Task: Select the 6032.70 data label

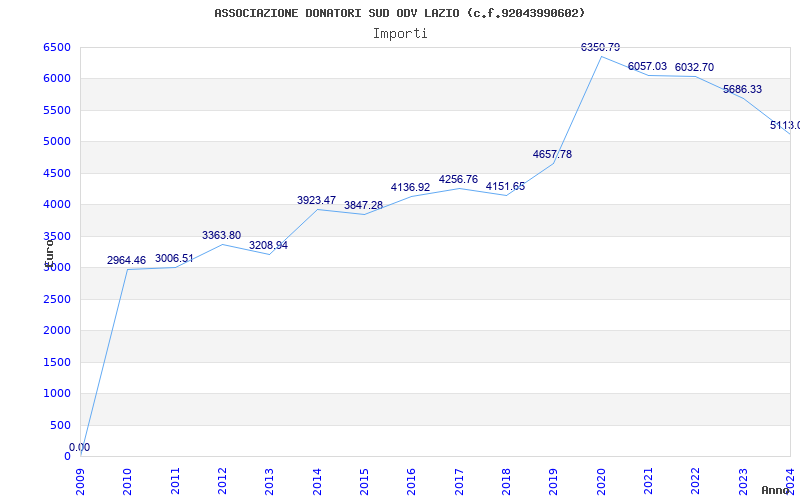Action: (694, 67)
